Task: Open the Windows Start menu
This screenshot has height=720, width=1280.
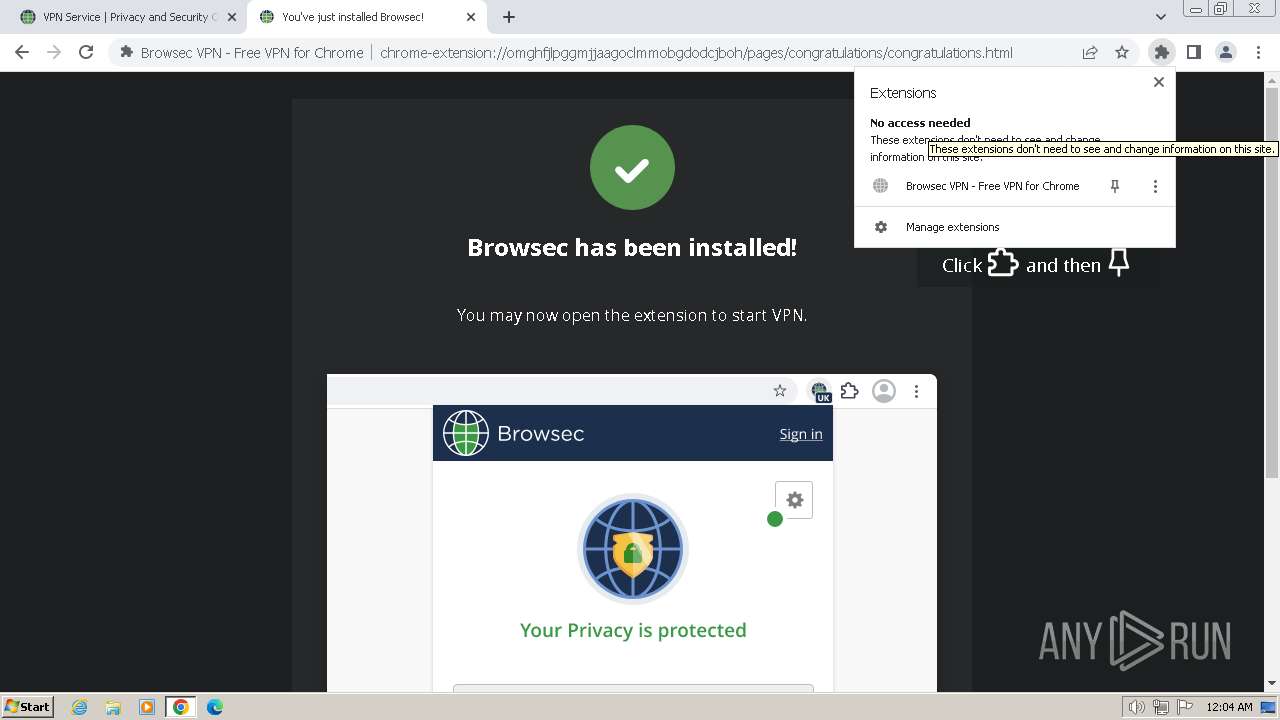Action: pyautogui.click(x=28, y=706)
